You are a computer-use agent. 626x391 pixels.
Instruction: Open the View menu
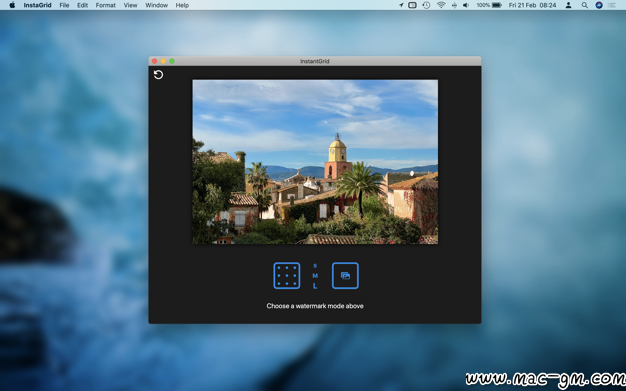point(130,5)
